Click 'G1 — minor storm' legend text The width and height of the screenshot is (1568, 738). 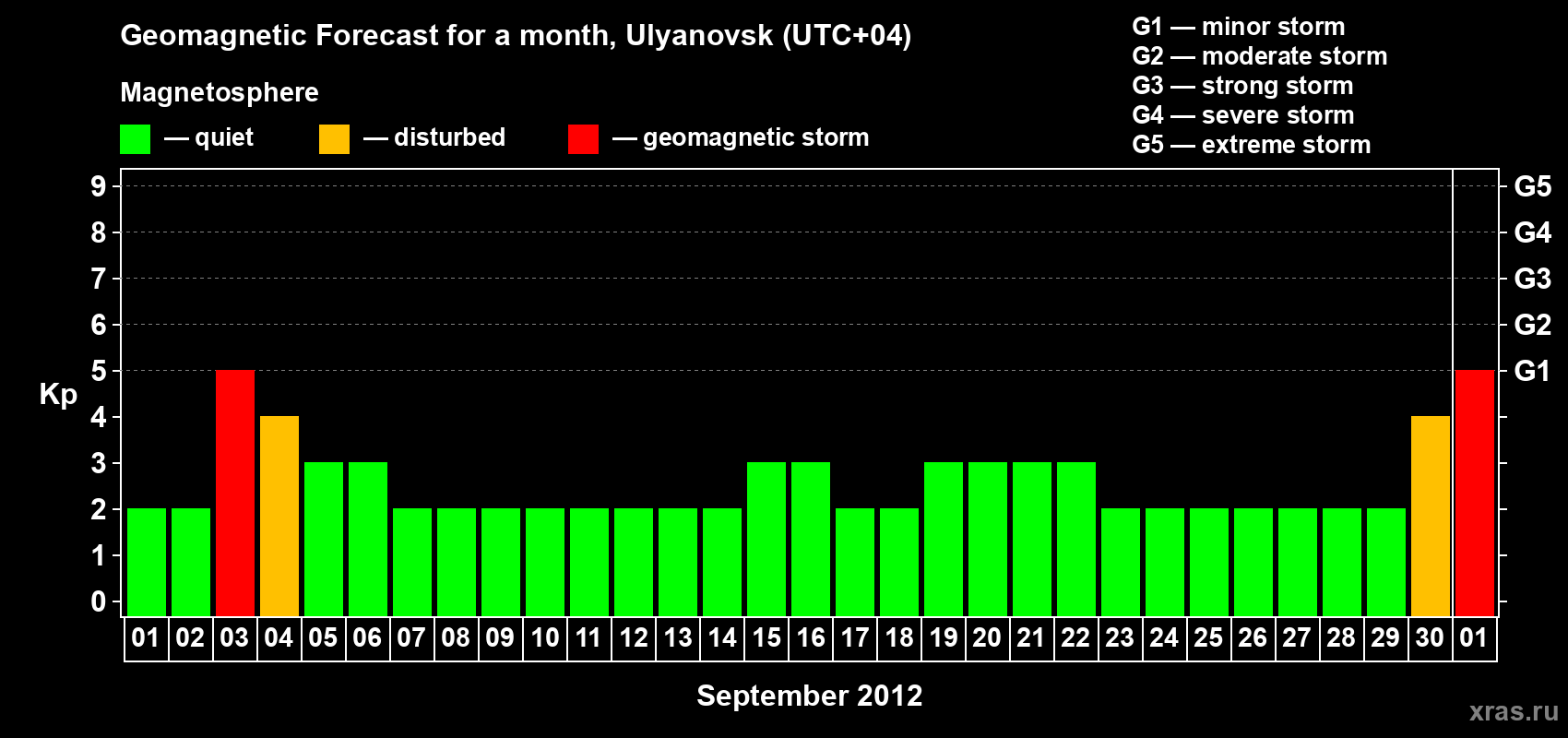1239,27
